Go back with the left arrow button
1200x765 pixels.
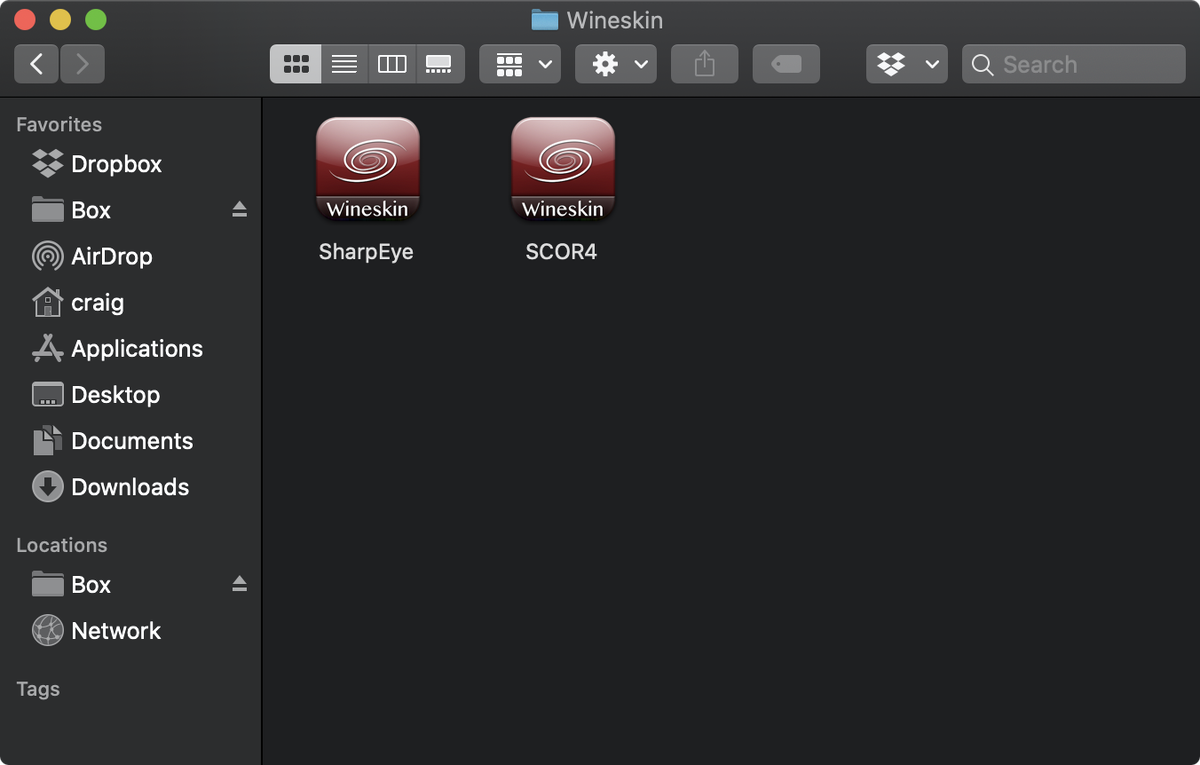37,64
